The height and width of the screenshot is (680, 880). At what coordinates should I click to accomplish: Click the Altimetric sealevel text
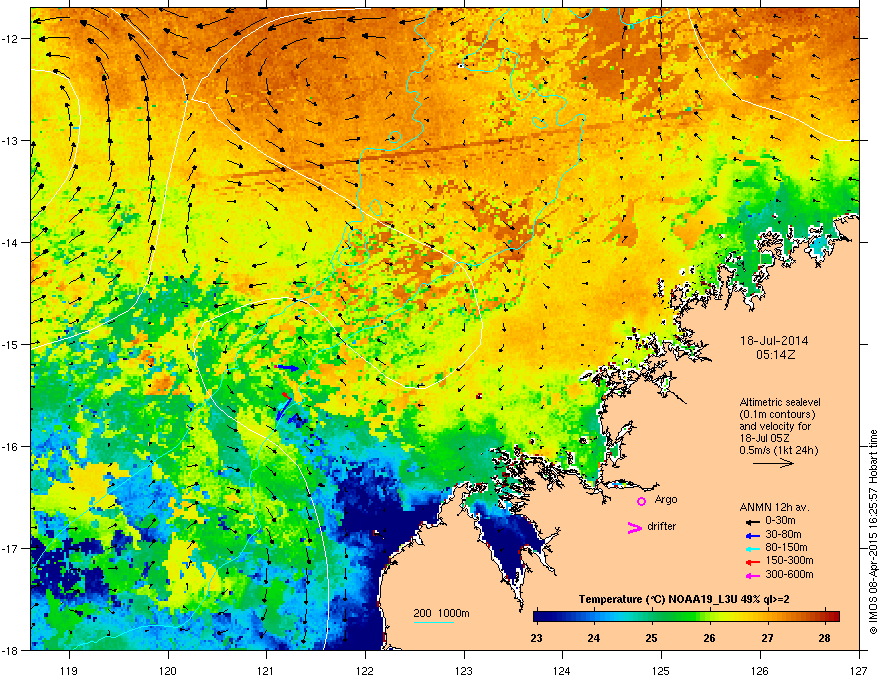pos(780,402)
